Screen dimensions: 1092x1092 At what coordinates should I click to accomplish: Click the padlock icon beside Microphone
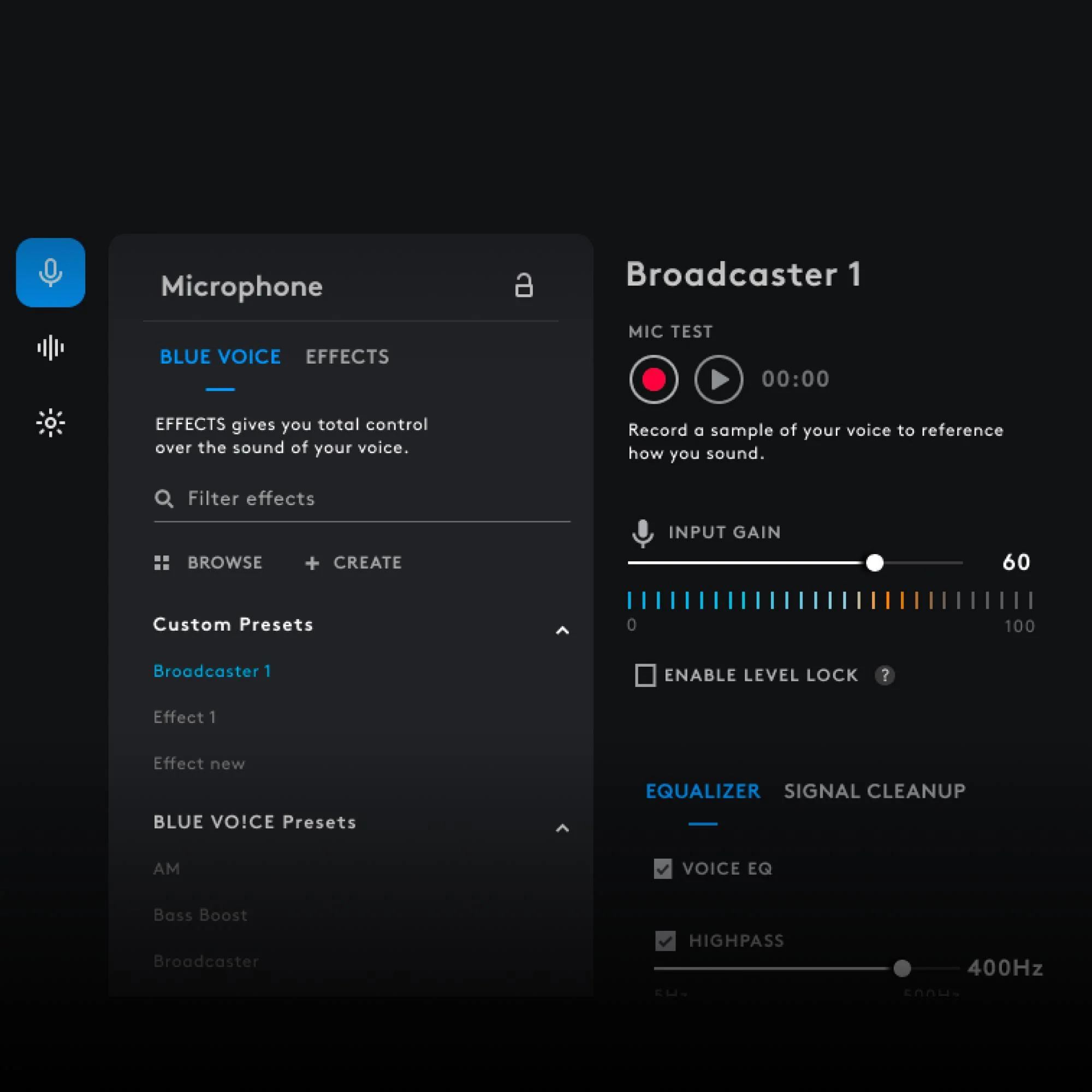[524, 286]
